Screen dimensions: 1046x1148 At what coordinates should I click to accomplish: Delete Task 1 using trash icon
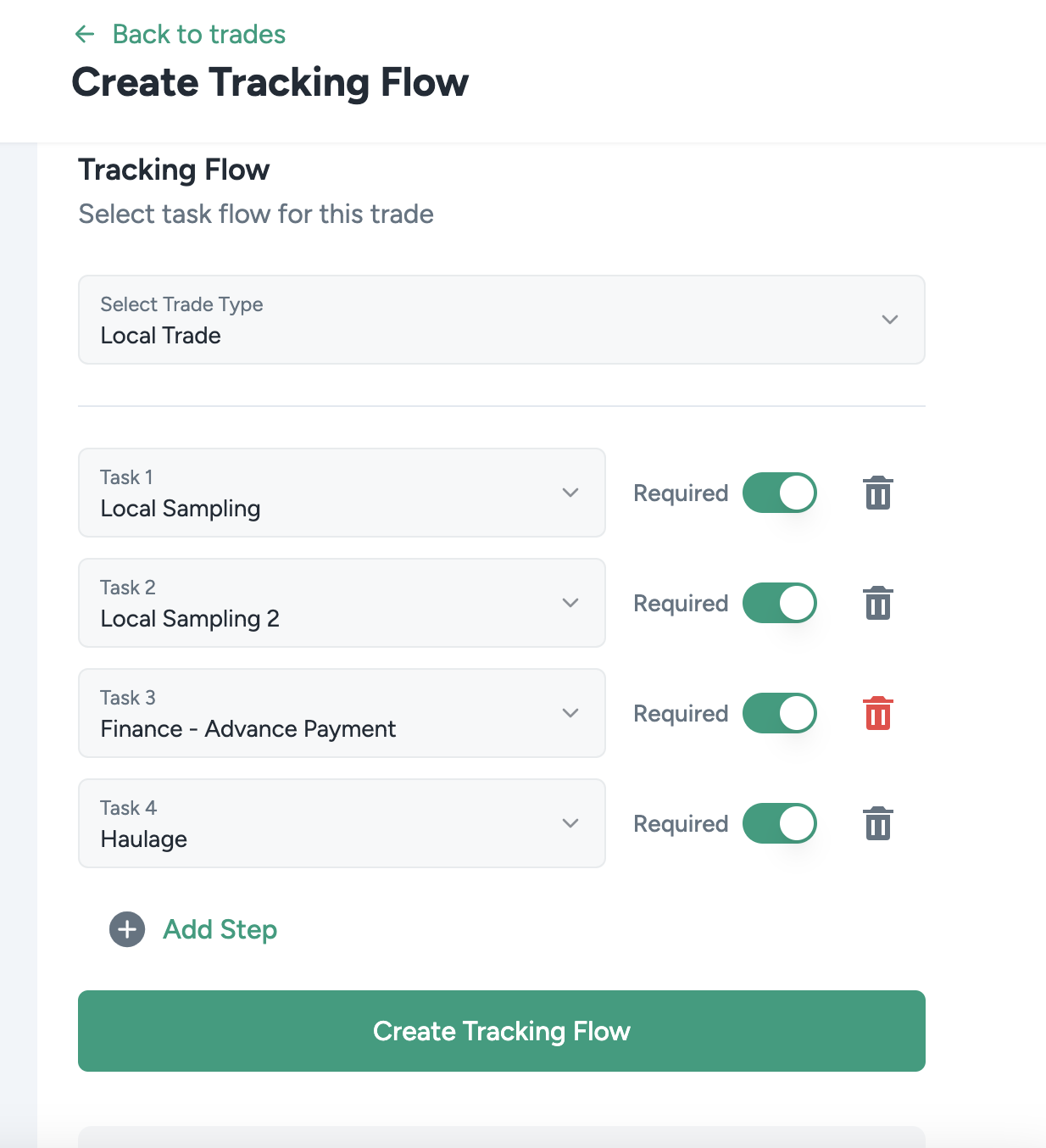(878, 493)
